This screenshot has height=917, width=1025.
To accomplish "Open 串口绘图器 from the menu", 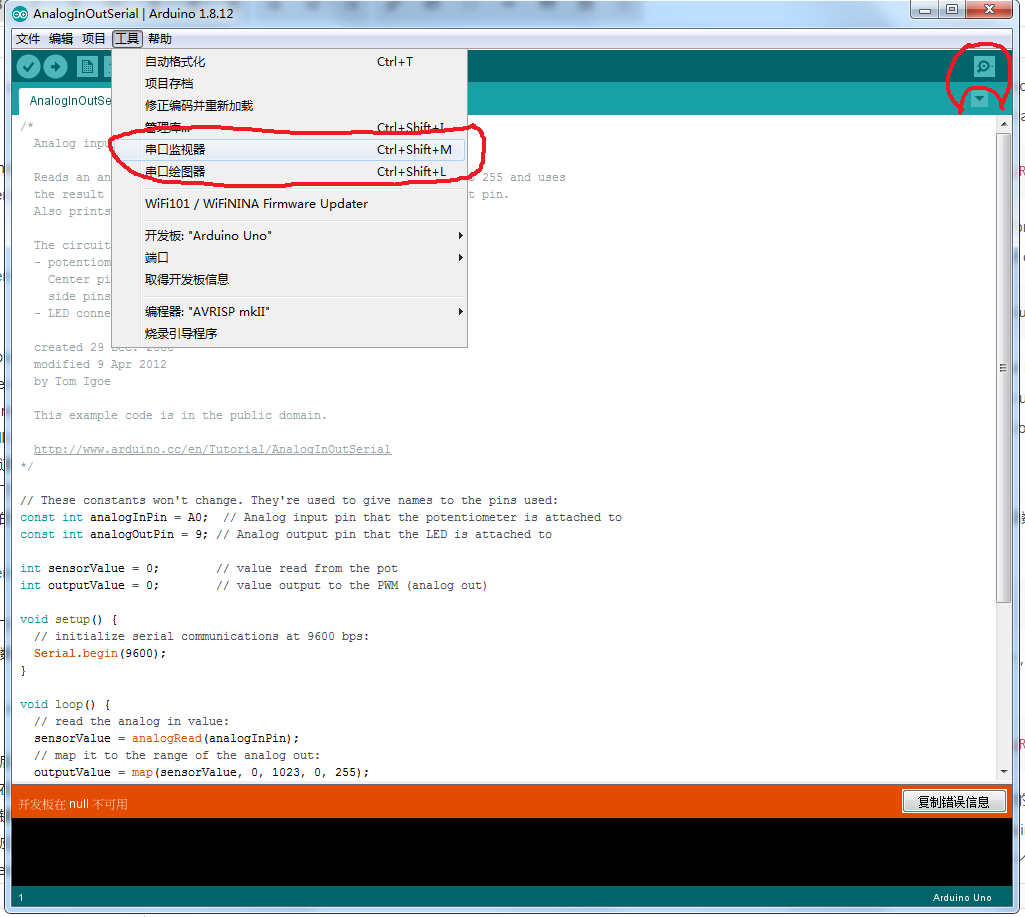I will coord(290,171).
